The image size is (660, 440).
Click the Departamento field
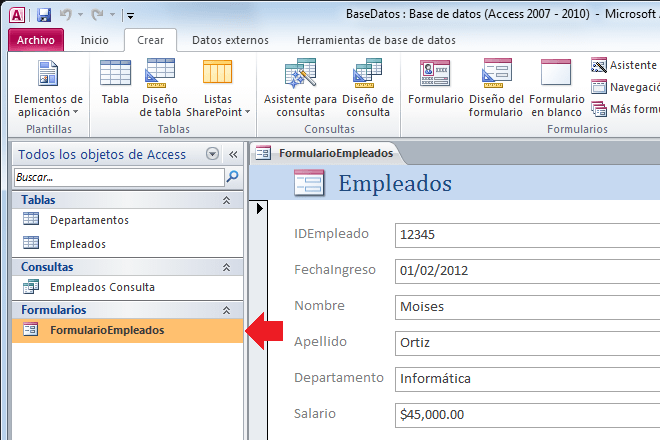527,379
